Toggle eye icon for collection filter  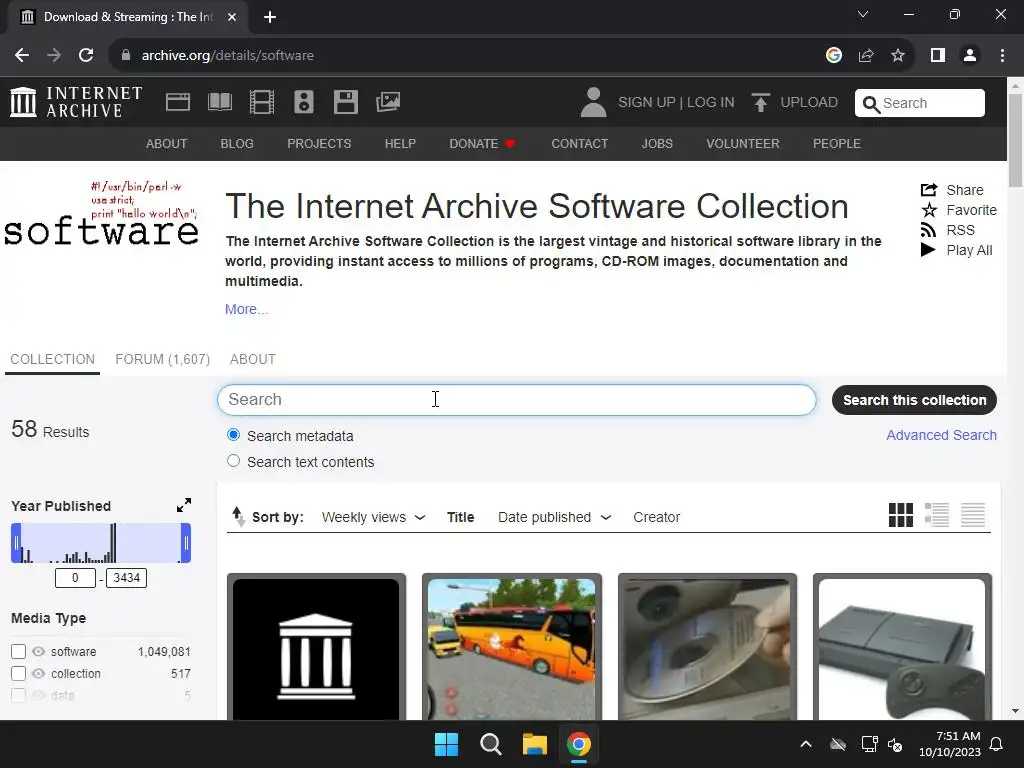coord(39,673)
